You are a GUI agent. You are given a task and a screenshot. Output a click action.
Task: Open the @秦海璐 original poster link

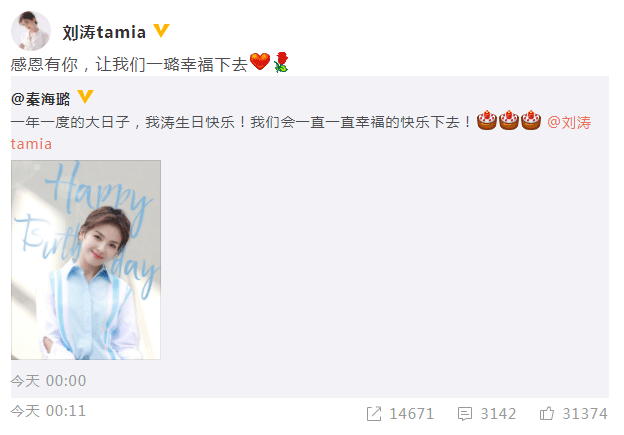coord(41,99)
